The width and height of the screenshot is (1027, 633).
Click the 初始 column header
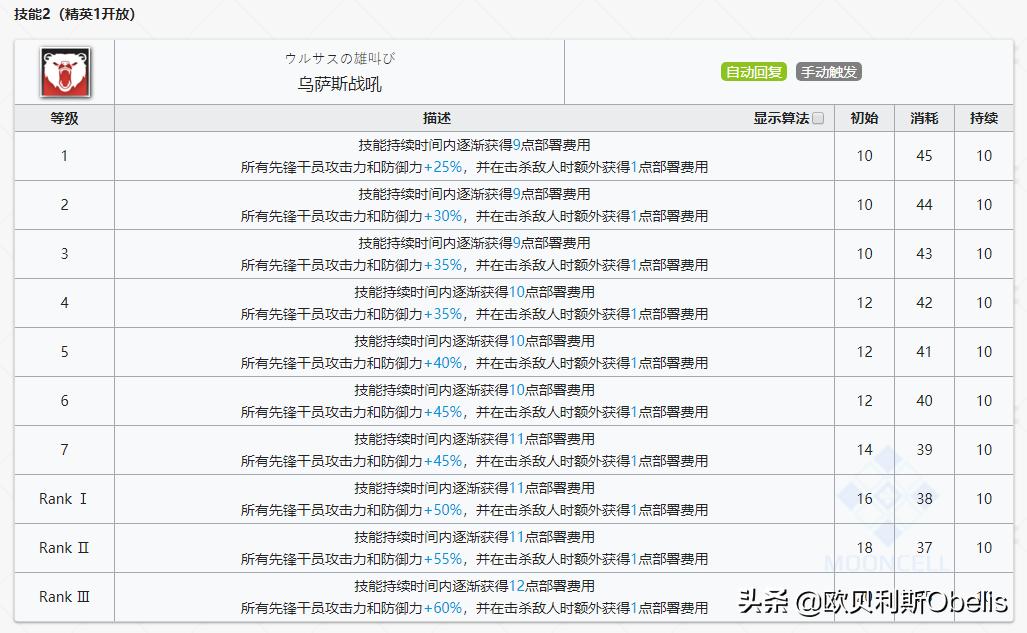point(862,117)
